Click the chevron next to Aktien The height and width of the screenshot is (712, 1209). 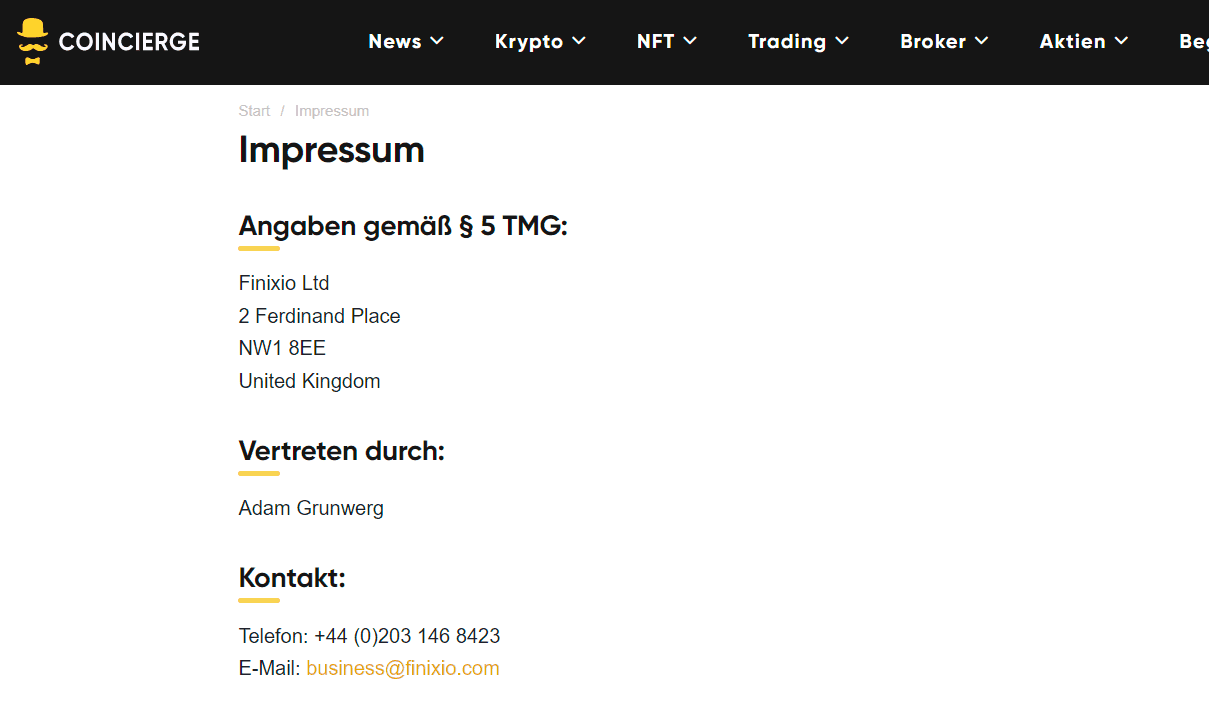coord(1121,41)
